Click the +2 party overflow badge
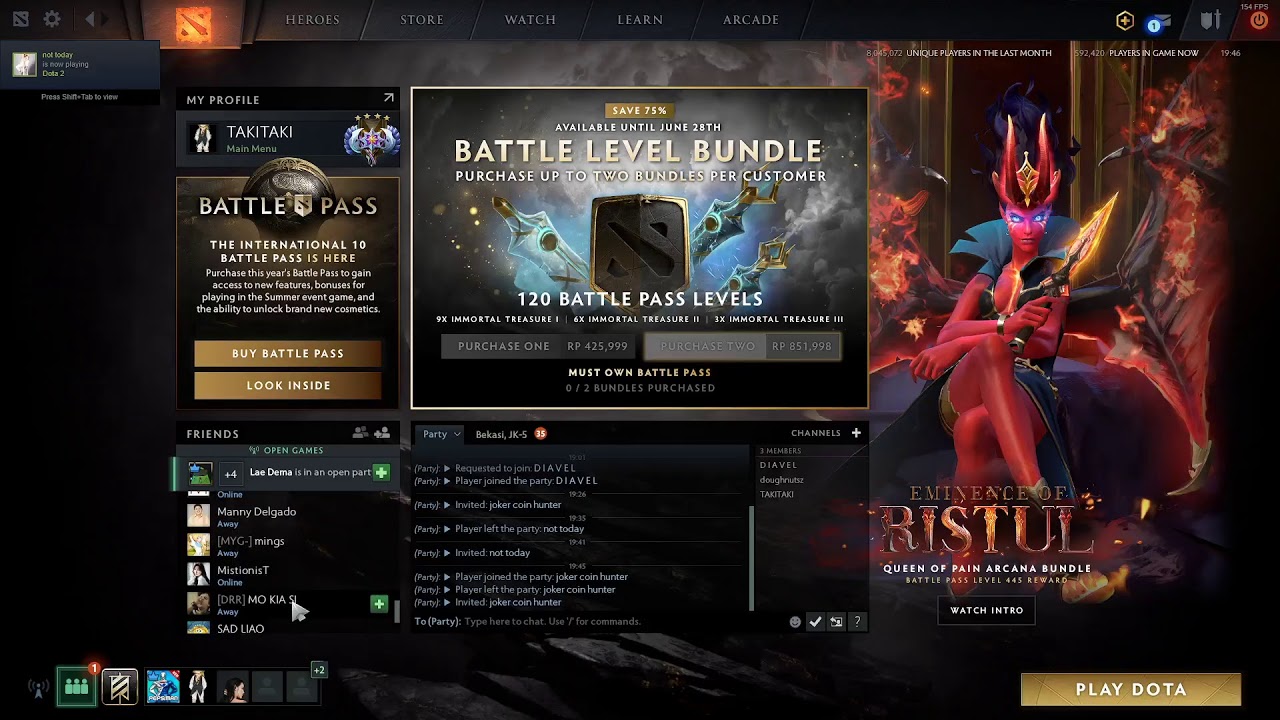The image size is (1280, 720). (318, 670)
